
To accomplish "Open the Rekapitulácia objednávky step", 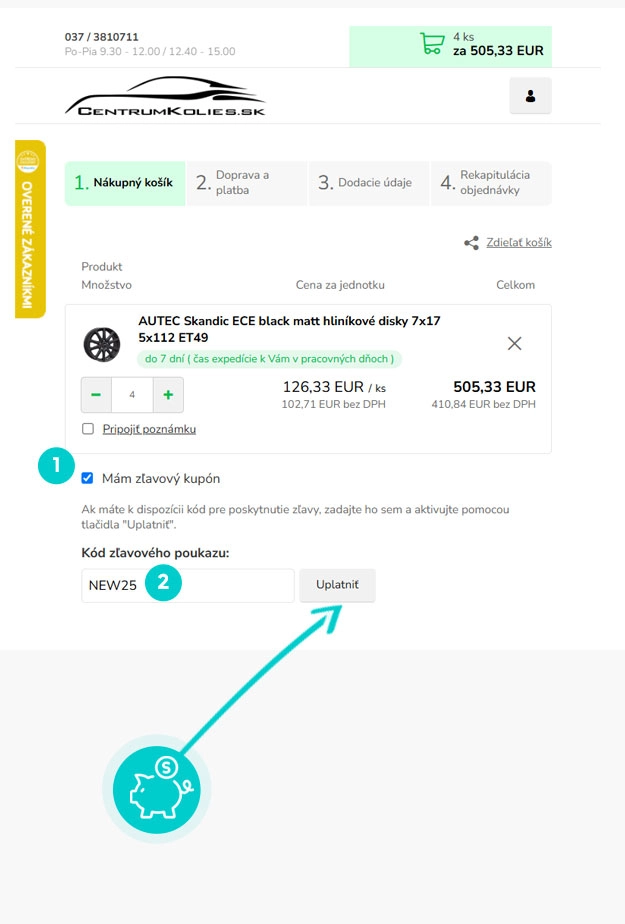I will (x=490, y=183).
